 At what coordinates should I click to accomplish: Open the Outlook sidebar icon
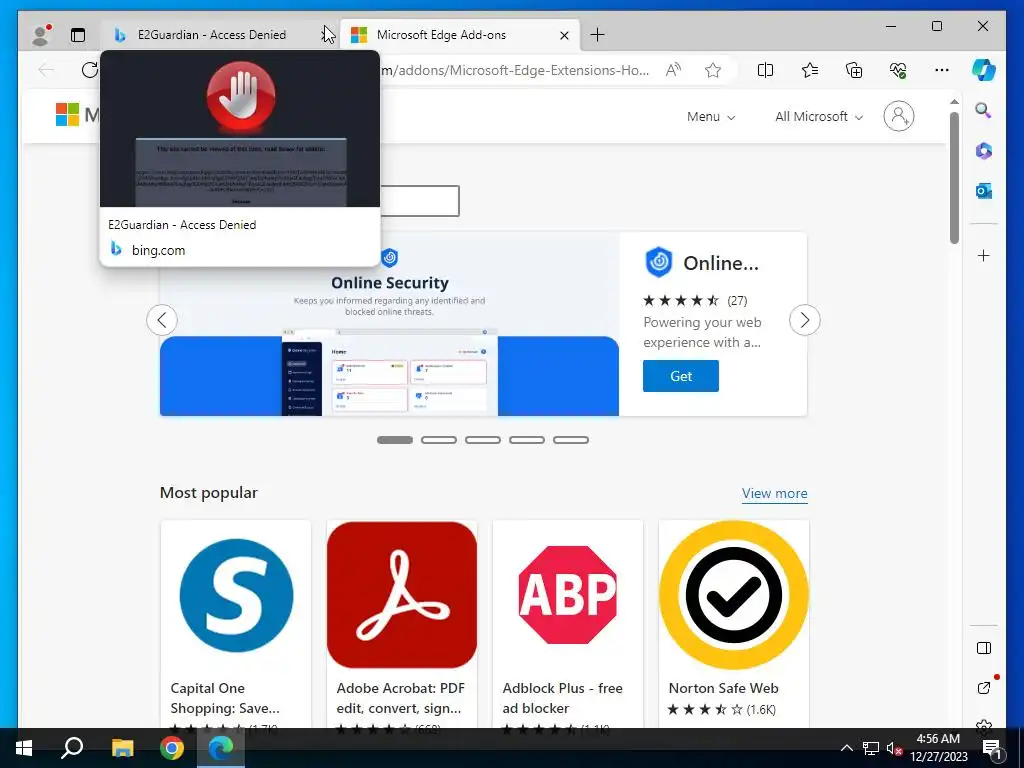tap(984, 191)
